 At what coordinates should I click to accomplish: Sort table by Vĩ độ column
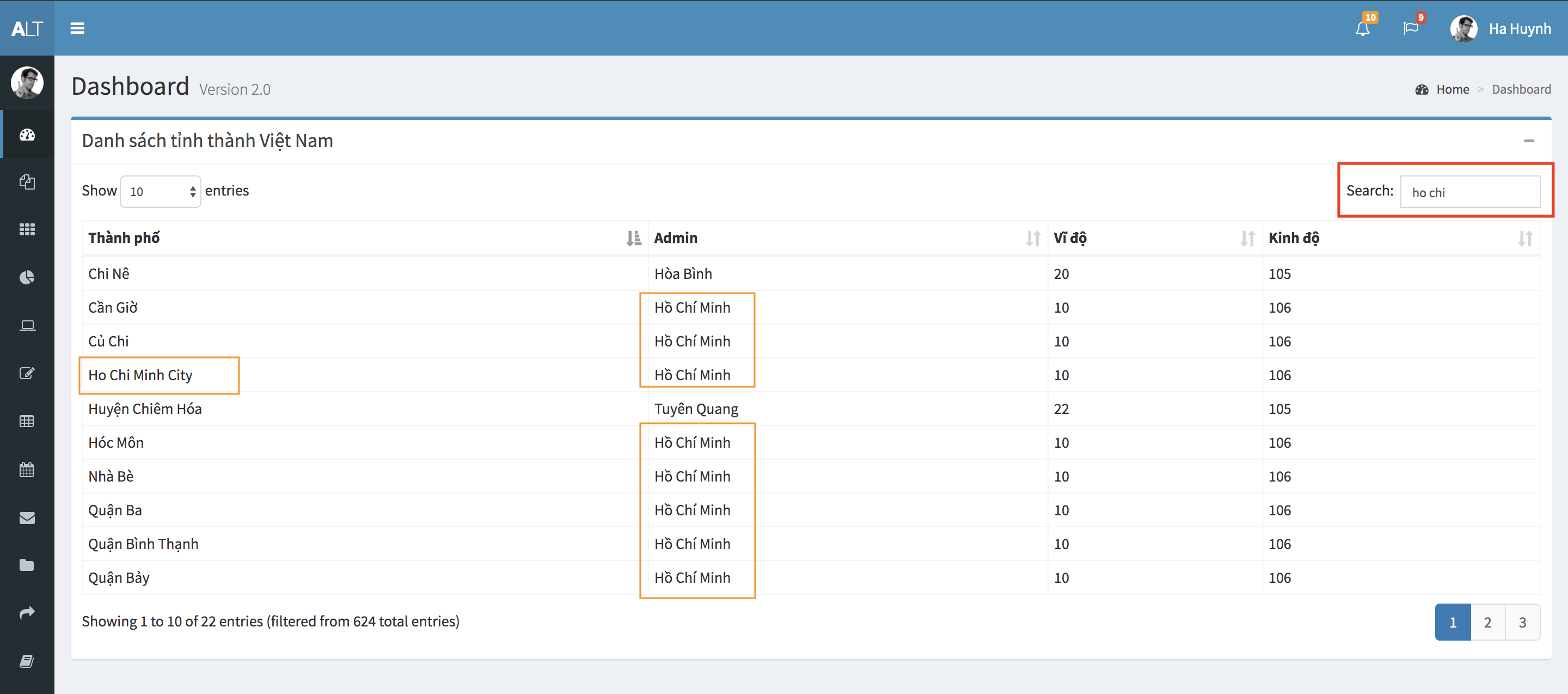coord(1154,238)
